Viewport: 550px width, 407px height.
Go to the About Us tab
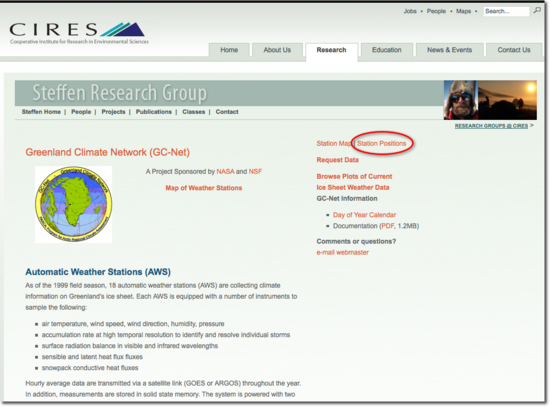(277, 50)
